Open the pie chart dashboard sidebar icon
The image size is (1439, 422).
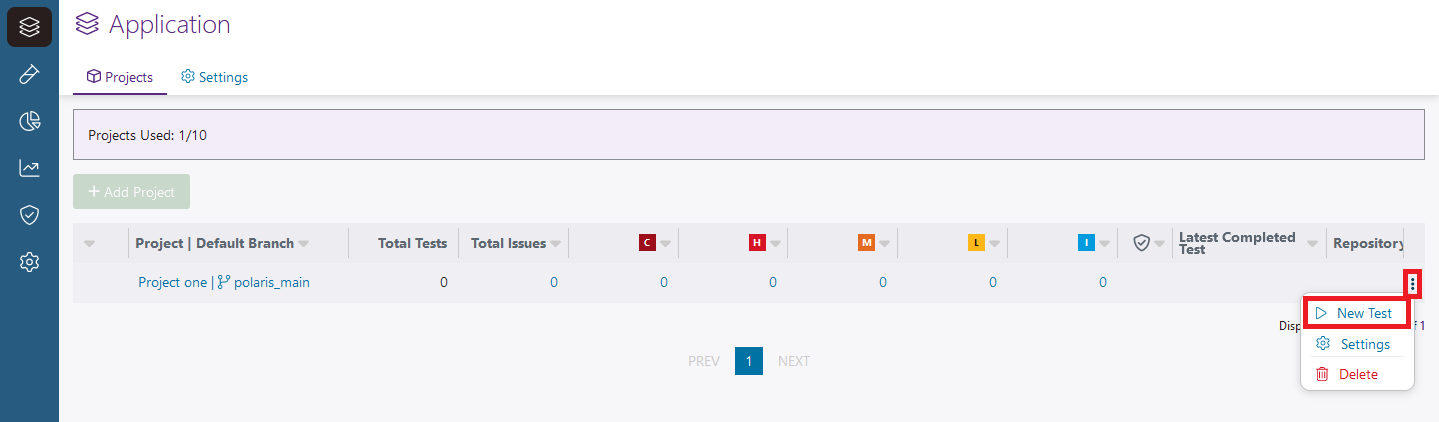[x=29, y=122]
